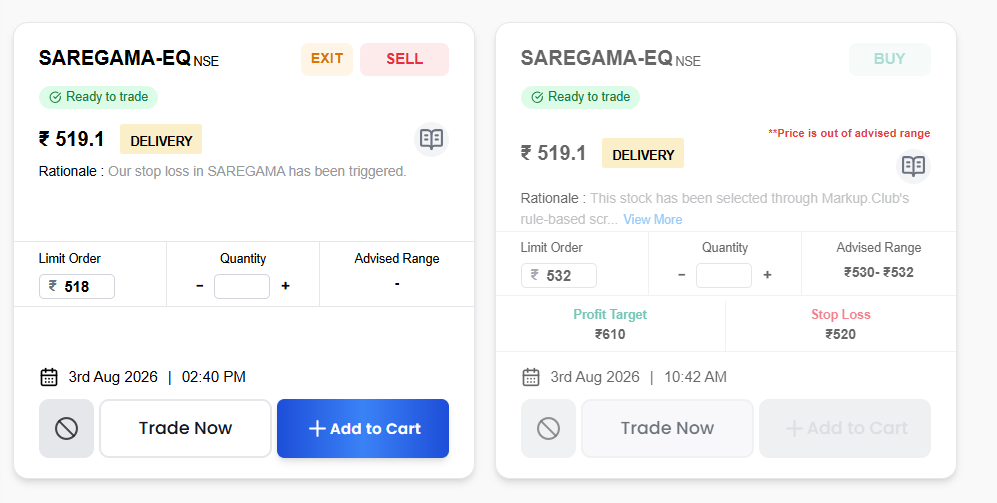Click the empty quantity field on SELL card
Viewport: 997px width, 503px height.
coord(242,287)
